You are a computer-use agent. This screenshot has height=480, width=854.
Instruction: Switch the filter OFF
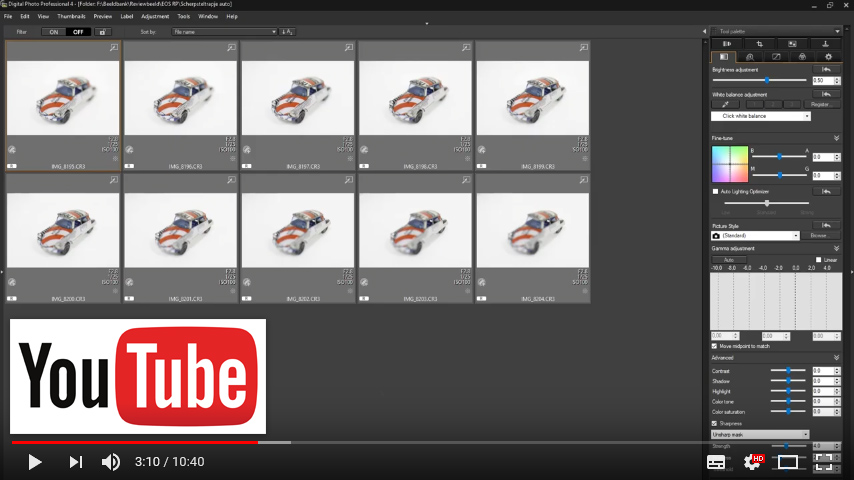coord(78,32)
